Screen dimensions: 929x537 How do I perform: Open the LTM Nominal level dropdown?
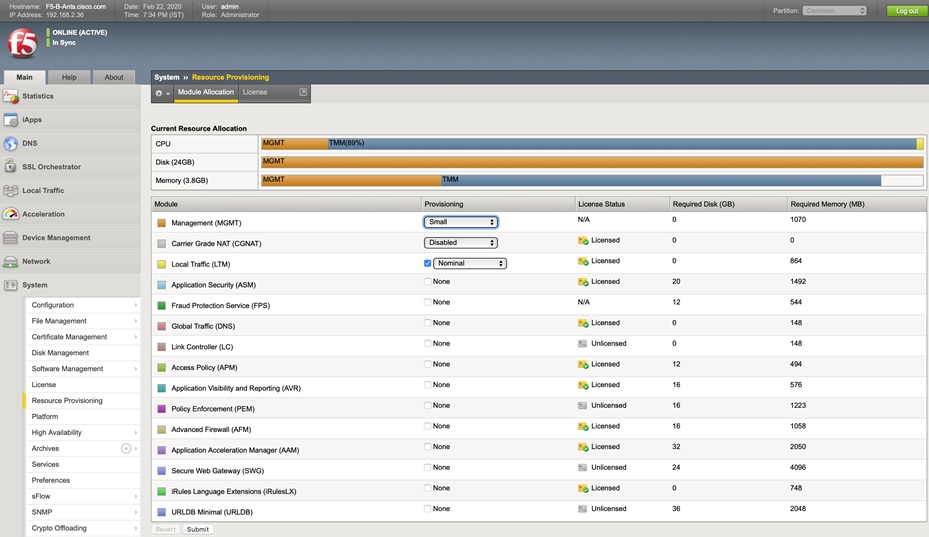tap(470, 263)
